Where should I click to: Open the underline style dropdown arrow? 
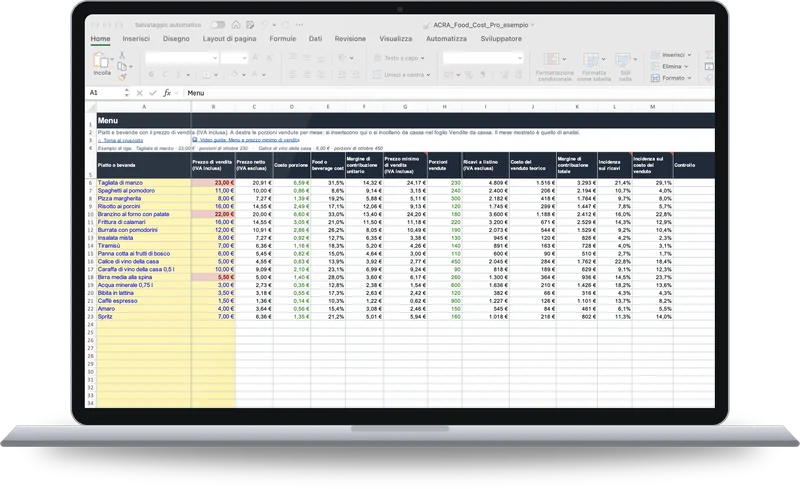tap(188, 75)
